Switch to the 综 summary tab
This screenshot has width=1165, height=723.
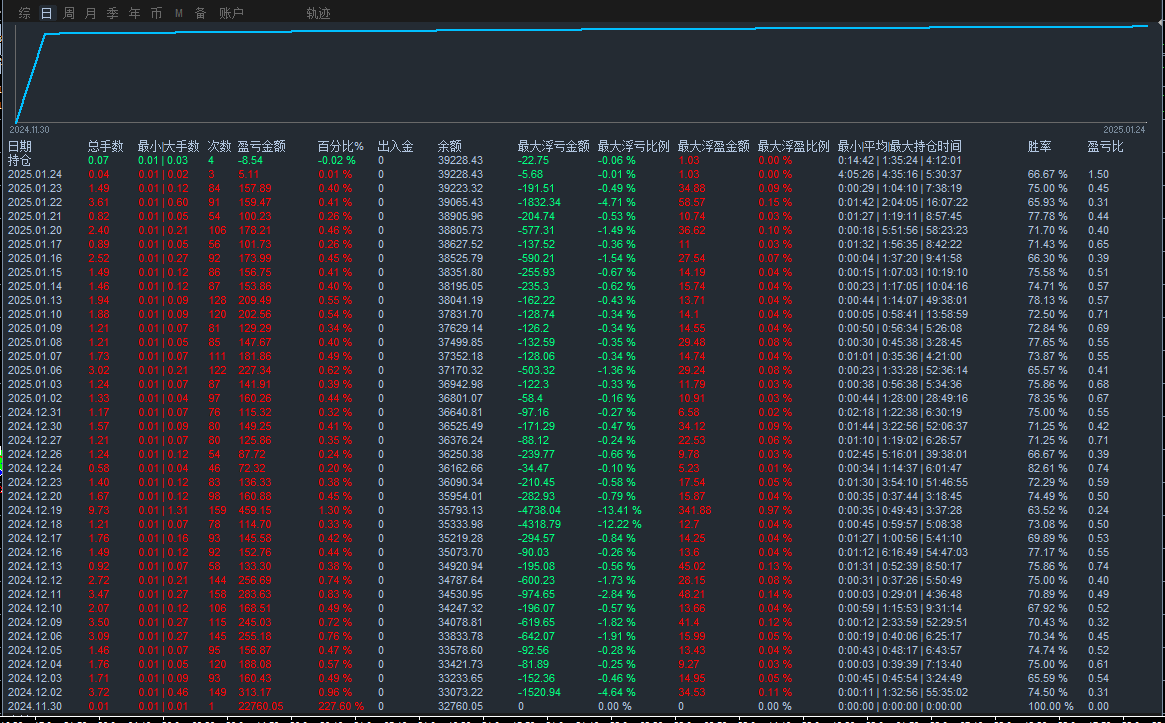[24, 13]
